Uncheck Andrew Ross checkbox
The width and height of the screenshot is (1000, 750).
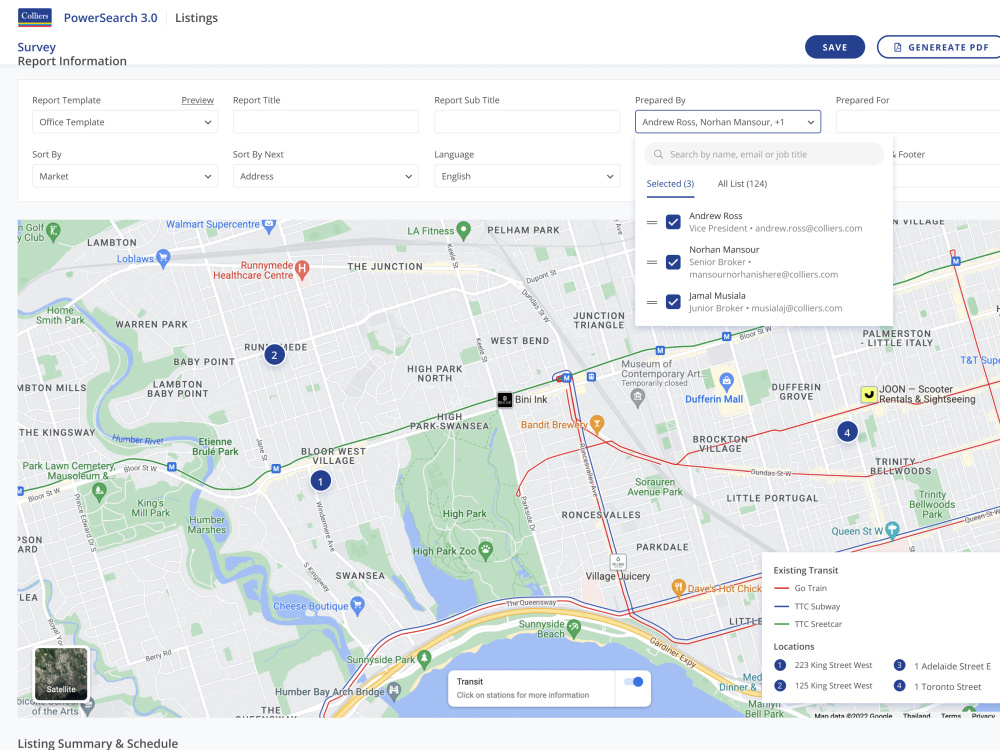[673, 222]
